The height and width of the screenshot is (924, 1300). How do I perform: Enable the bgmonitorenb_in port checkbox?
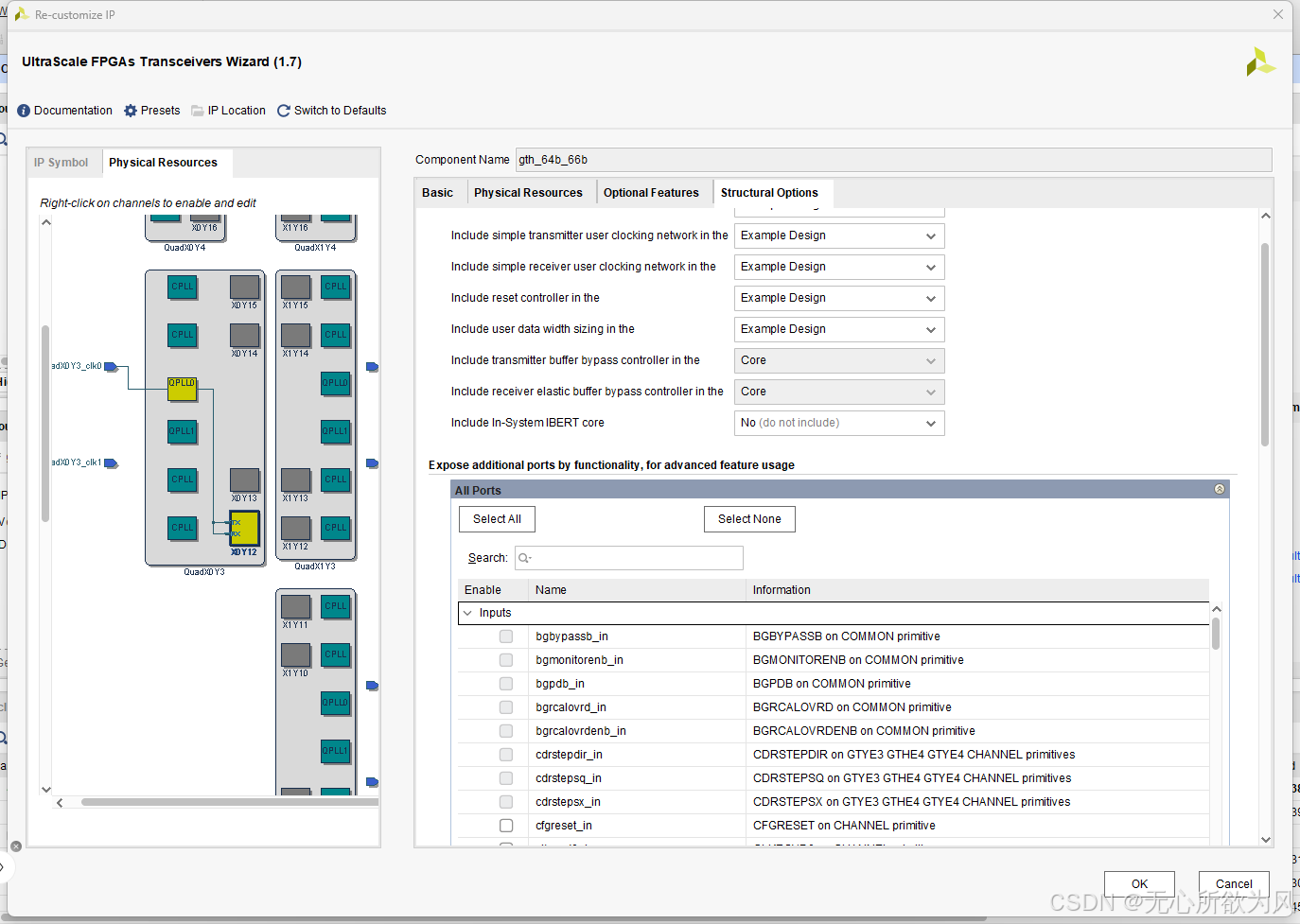point(506,660)
